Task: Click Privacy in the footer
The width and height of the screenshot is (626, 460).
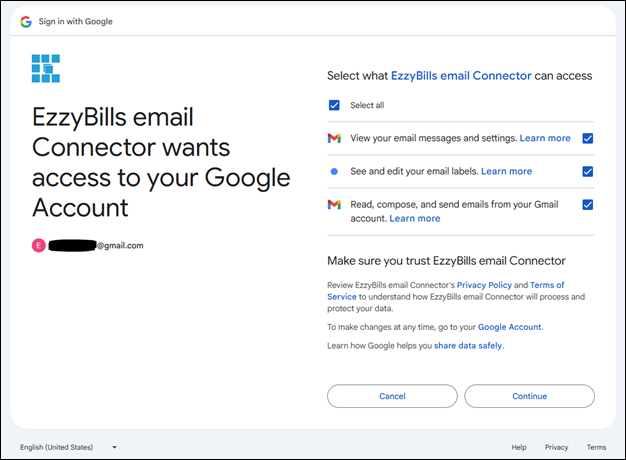Action: [x=557, y=447]
